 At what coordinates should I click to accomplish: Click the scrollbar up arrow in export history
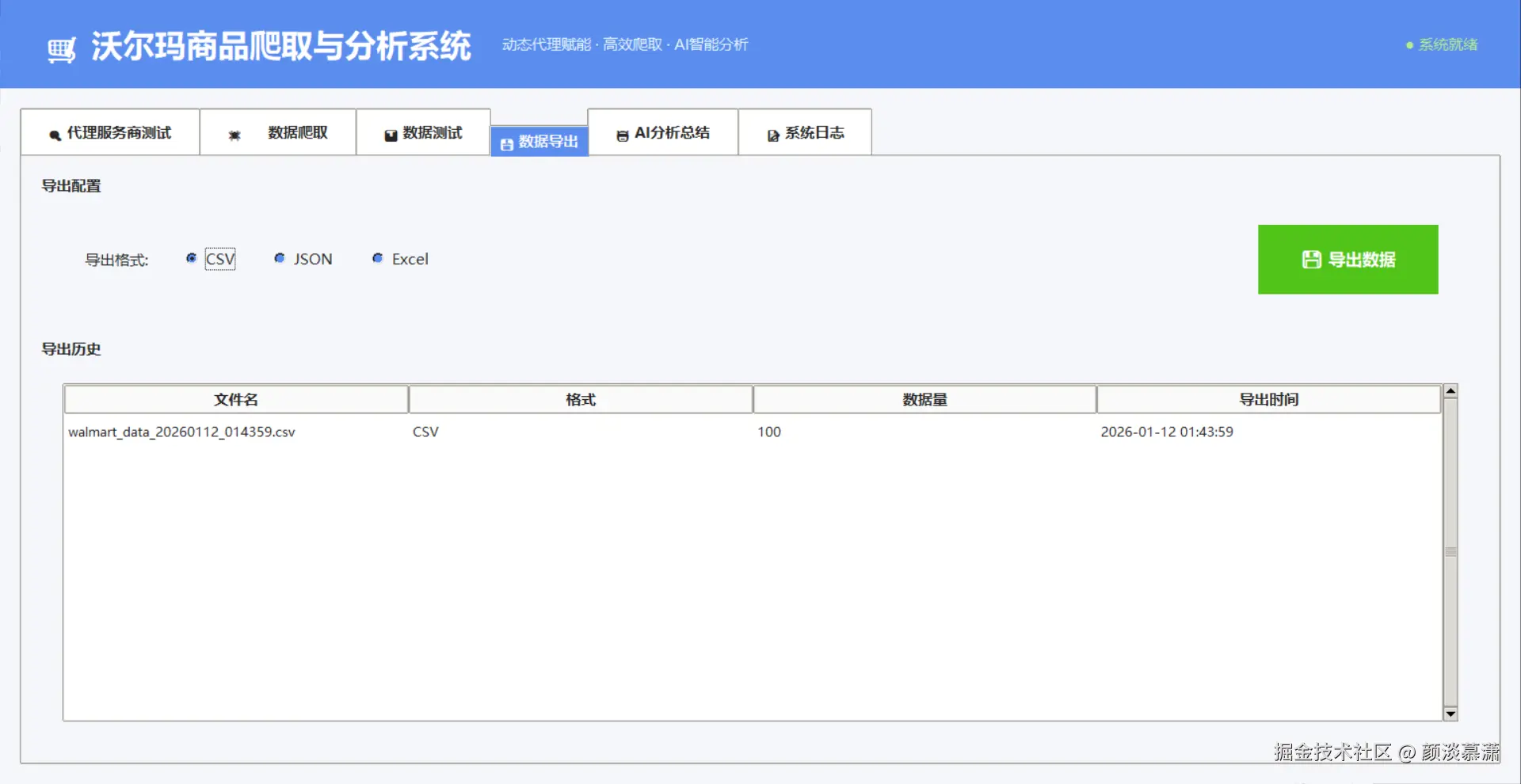point(1450,390)
